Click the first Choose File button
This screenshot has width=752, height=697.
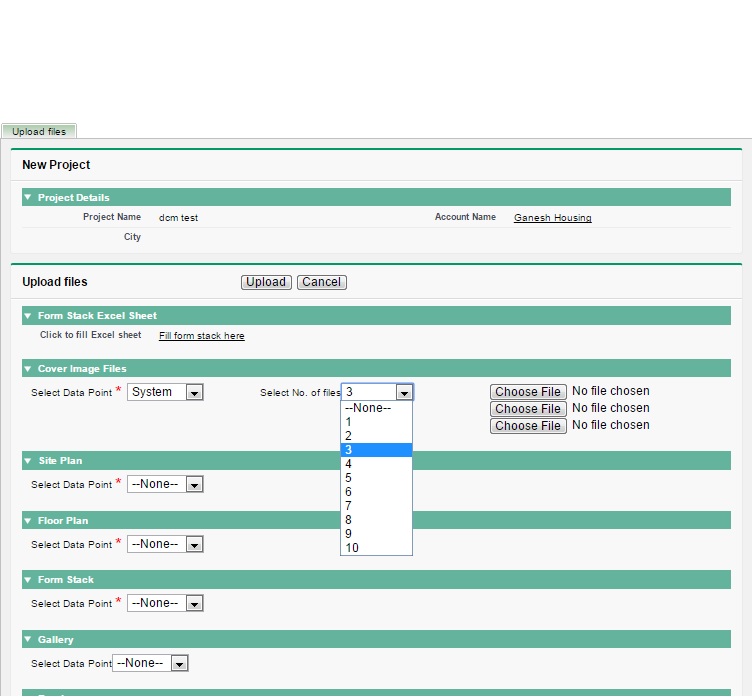pyautogui.click(x=528, y=392)
